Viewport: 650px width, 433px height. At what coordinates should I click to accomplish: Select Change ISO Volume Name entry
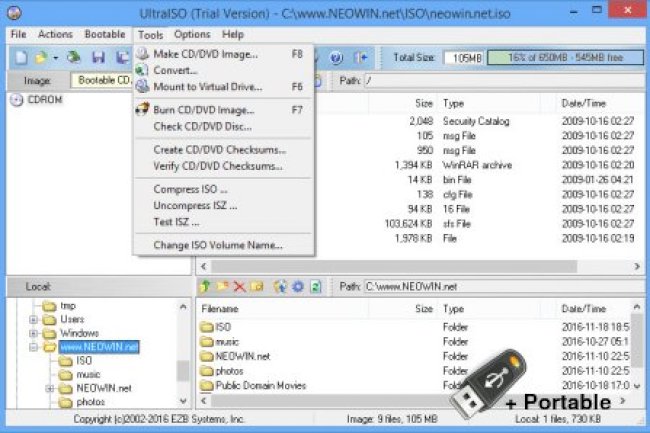217,245
